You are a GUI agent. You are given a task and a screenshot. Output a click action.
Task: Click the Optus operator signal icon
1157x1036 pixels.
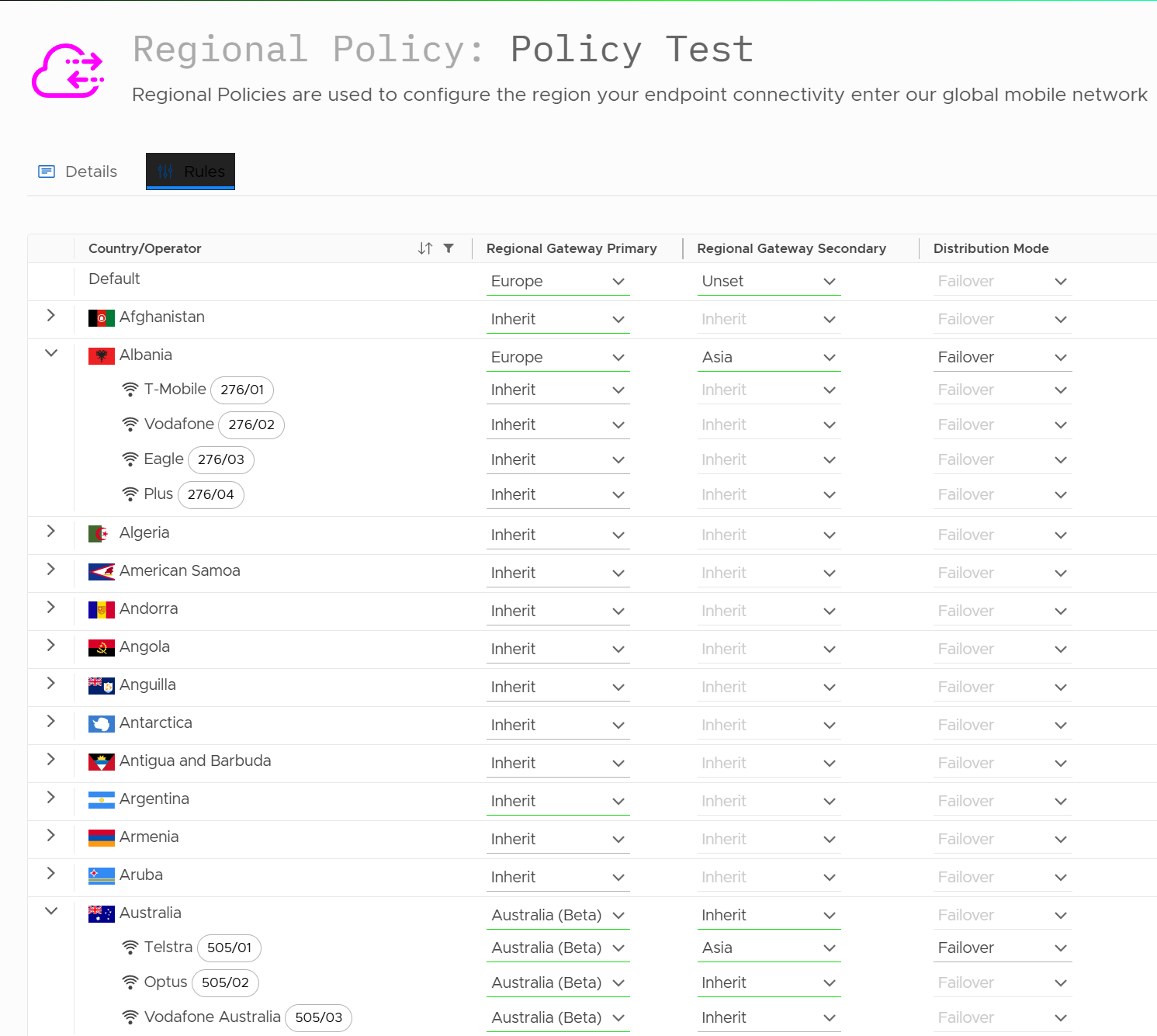[130, 982]
